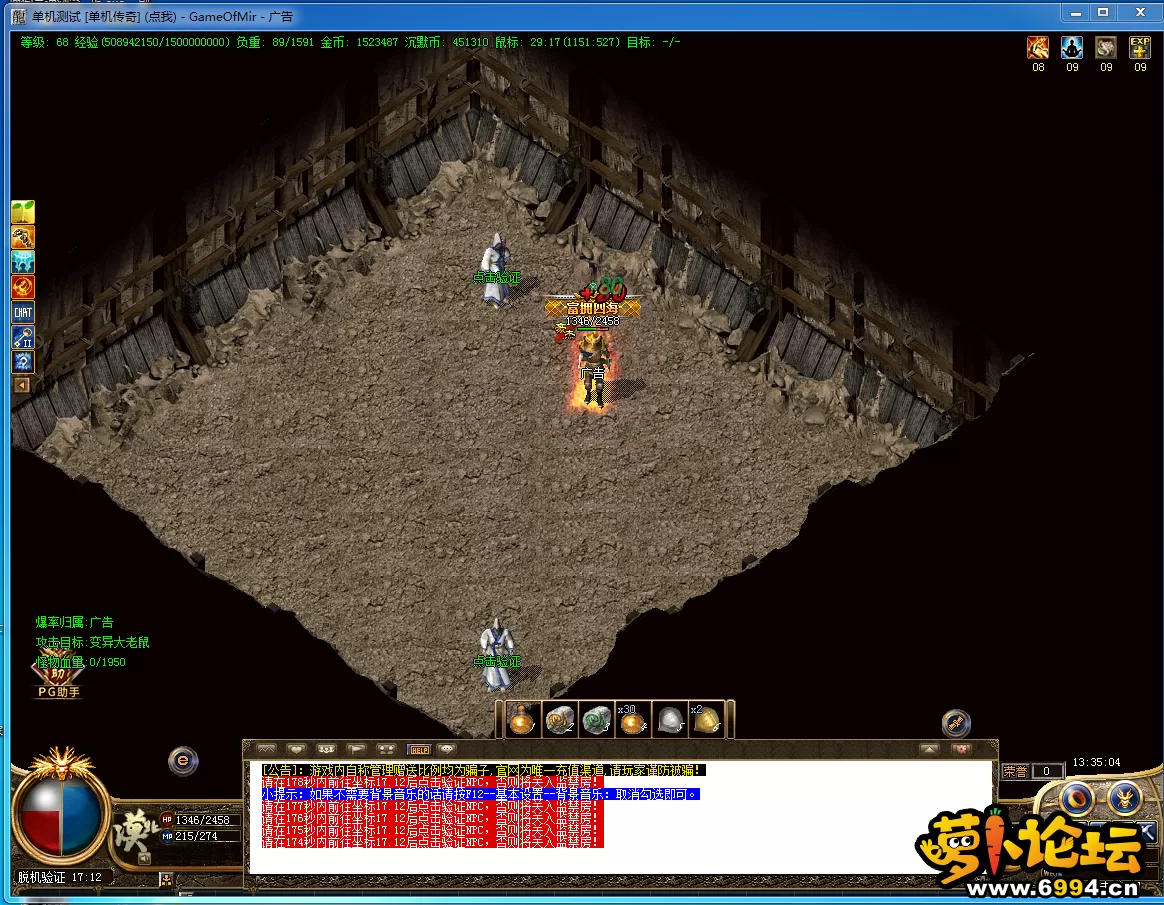Click the 金币: 1523487 status entry
1164x905 pixels.
(x=359, y=42)
